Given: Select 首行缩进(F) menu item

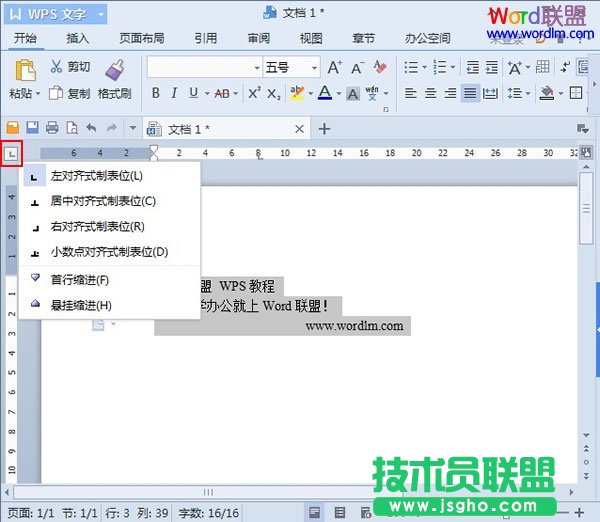Looking at the screenshot, I should (111, 280).
